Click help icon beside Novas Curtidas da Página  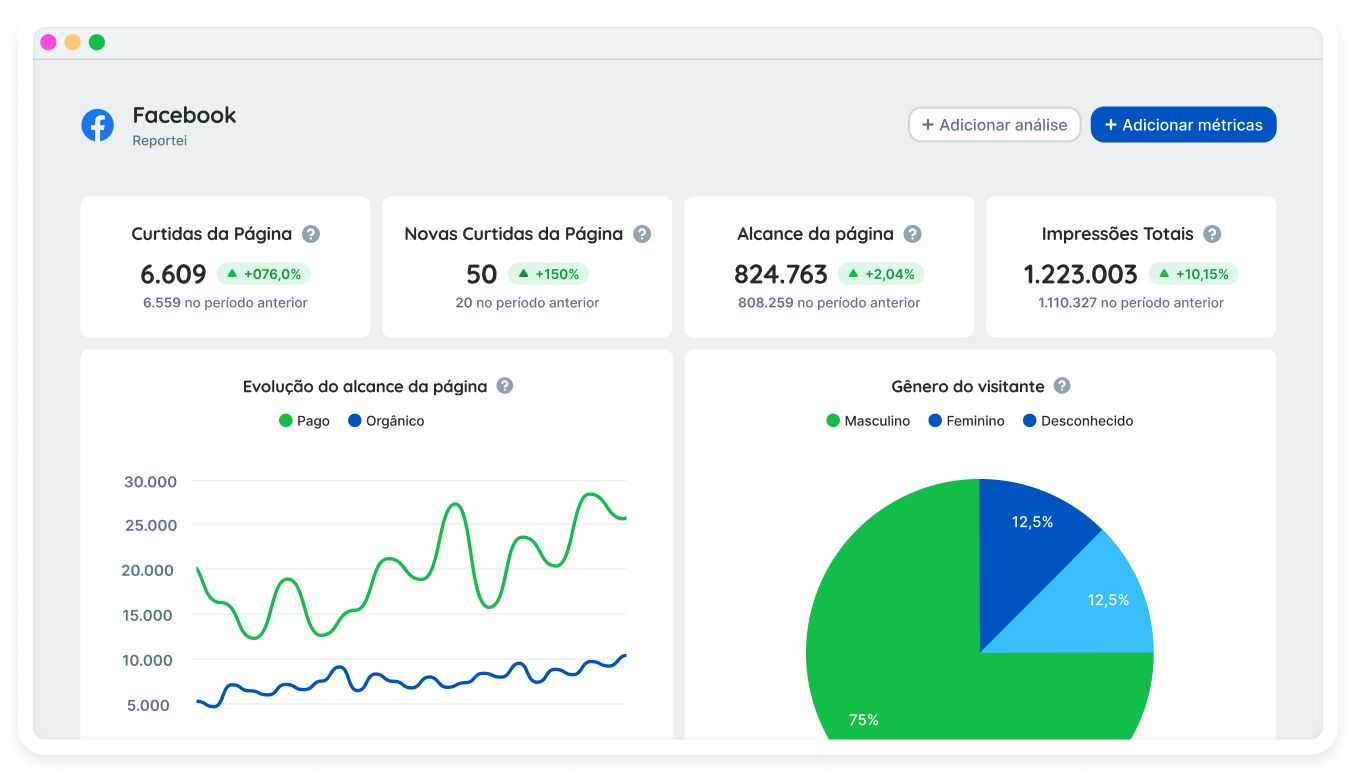(x=642, y=234)
